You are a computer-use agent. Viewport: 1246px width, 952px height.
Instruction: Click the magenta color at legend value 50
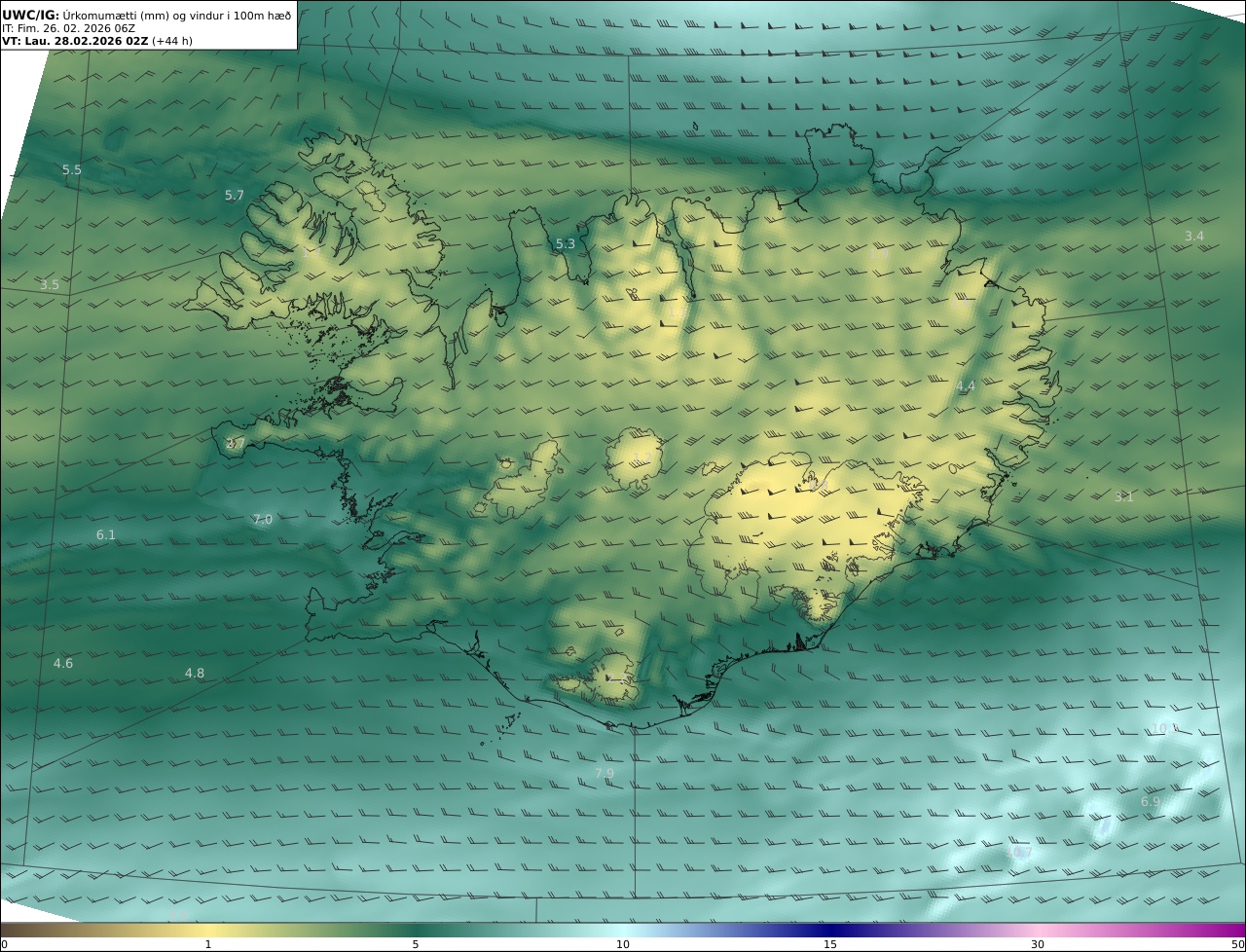coord(1238,930)
